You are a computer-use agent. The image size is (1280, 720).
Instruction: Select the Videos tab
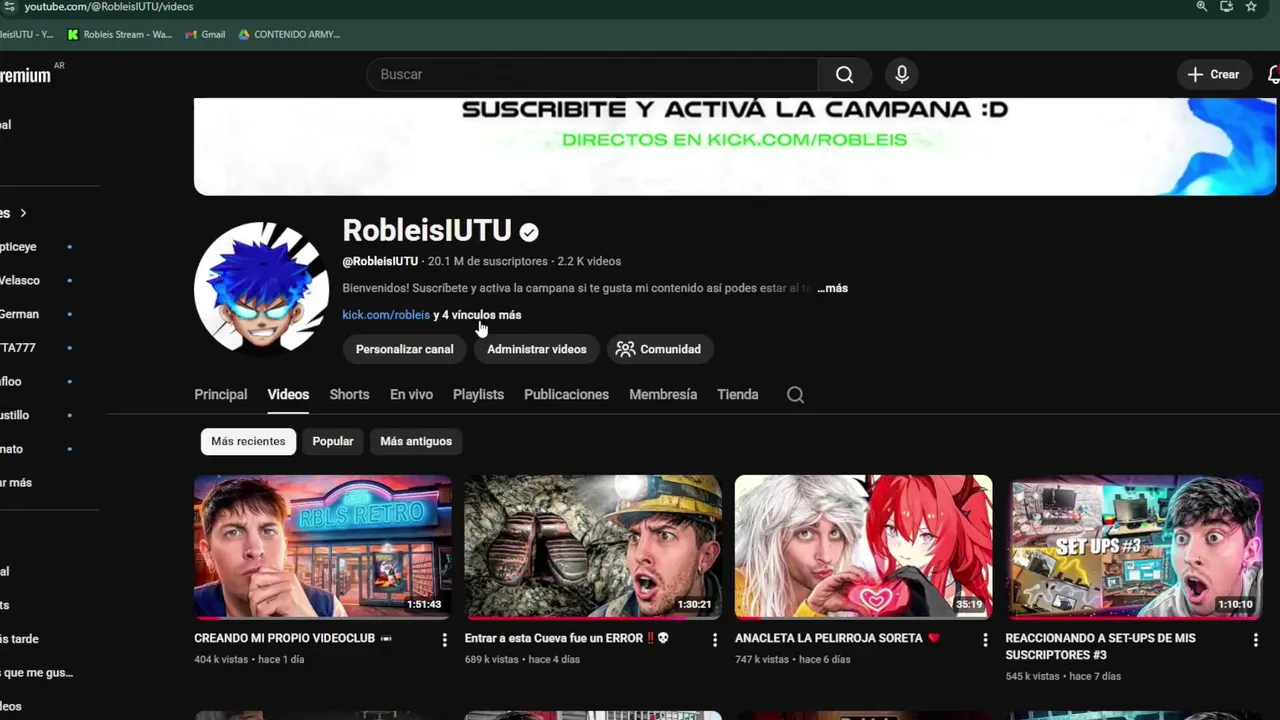288,395
